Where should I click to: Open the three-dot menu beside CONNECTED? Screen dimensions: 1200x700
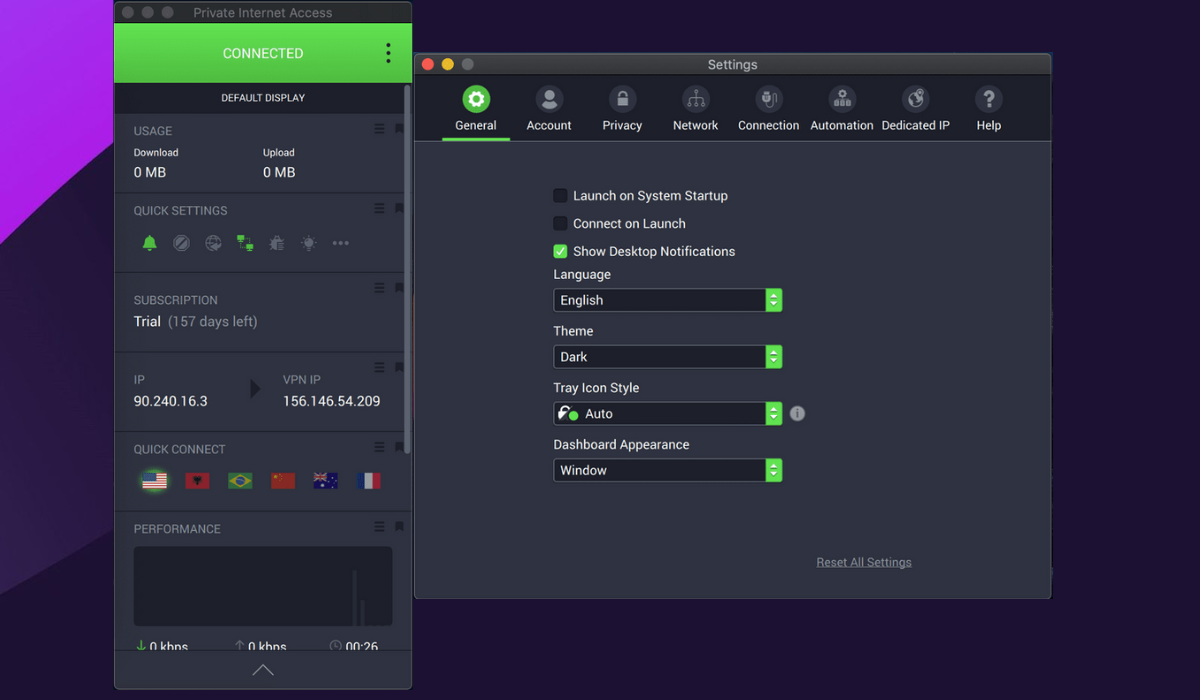(388, 53)
